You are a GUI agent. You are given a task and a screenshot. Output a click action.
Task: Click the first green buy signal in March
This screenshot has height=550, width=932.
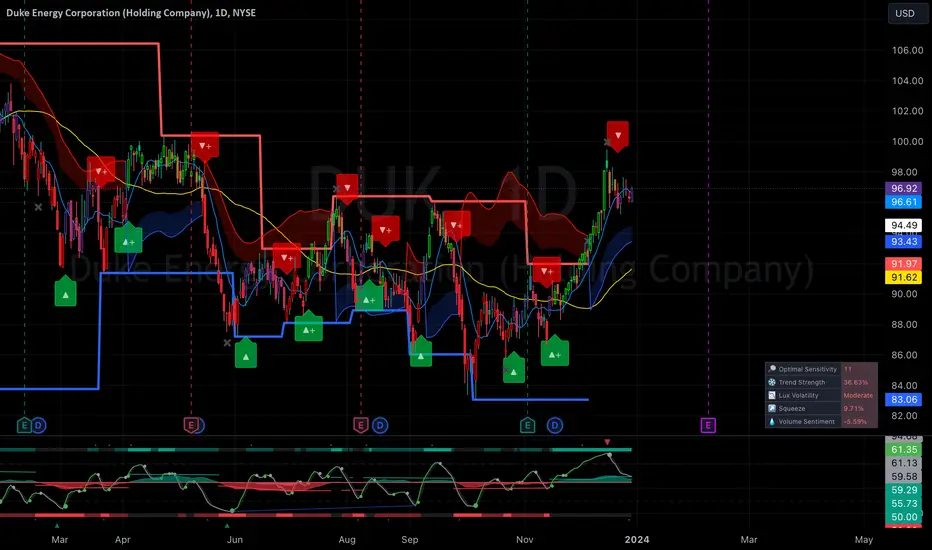(65, 293)
